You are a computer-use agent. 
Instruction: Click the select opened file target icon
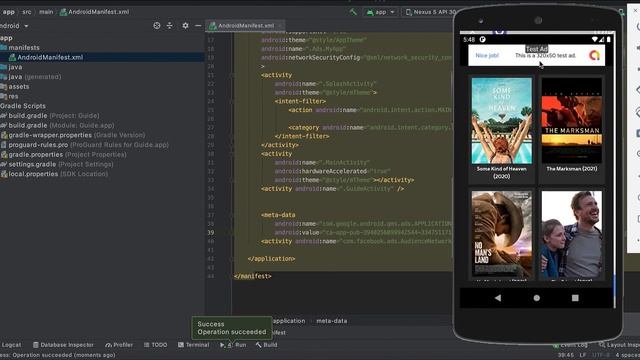pyautogui.click(x=157, y=25)
